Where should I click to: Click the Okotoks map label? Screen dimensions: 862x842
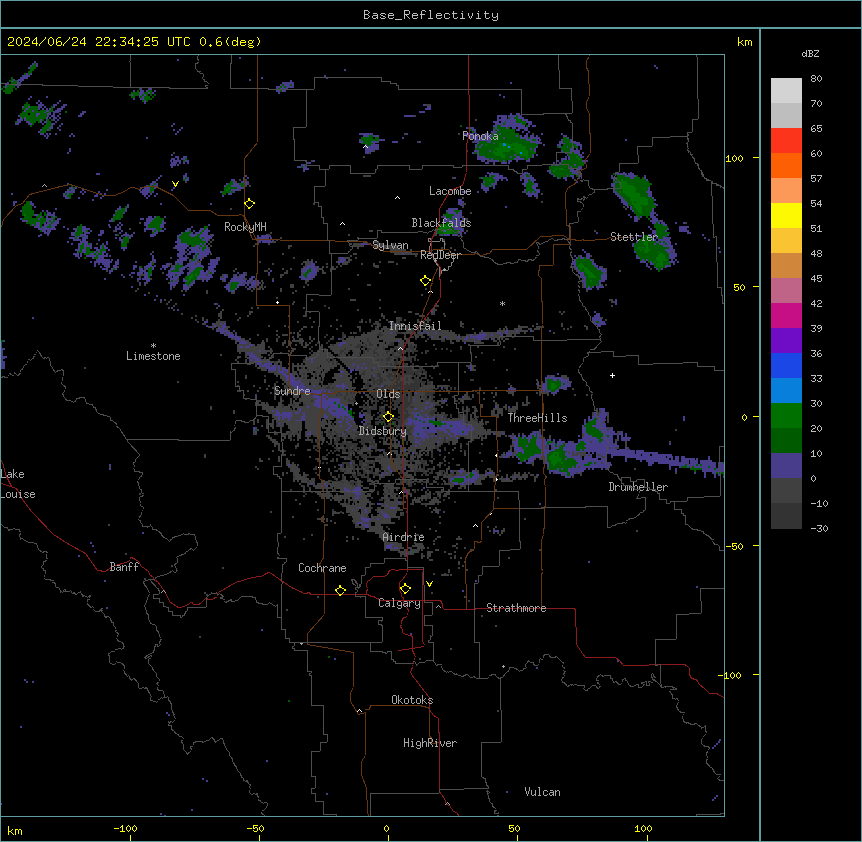(412, 700)
